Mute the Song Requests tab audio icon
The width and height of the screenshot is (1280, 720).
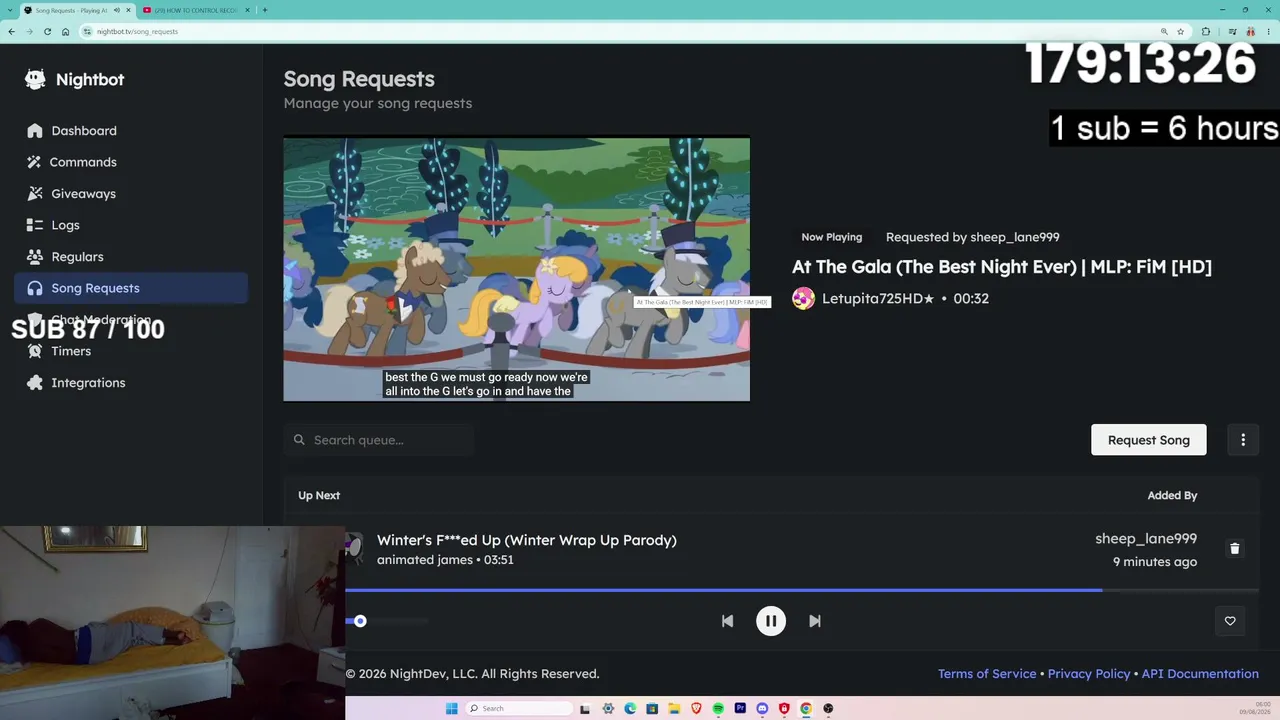click(x=117, y=10)
